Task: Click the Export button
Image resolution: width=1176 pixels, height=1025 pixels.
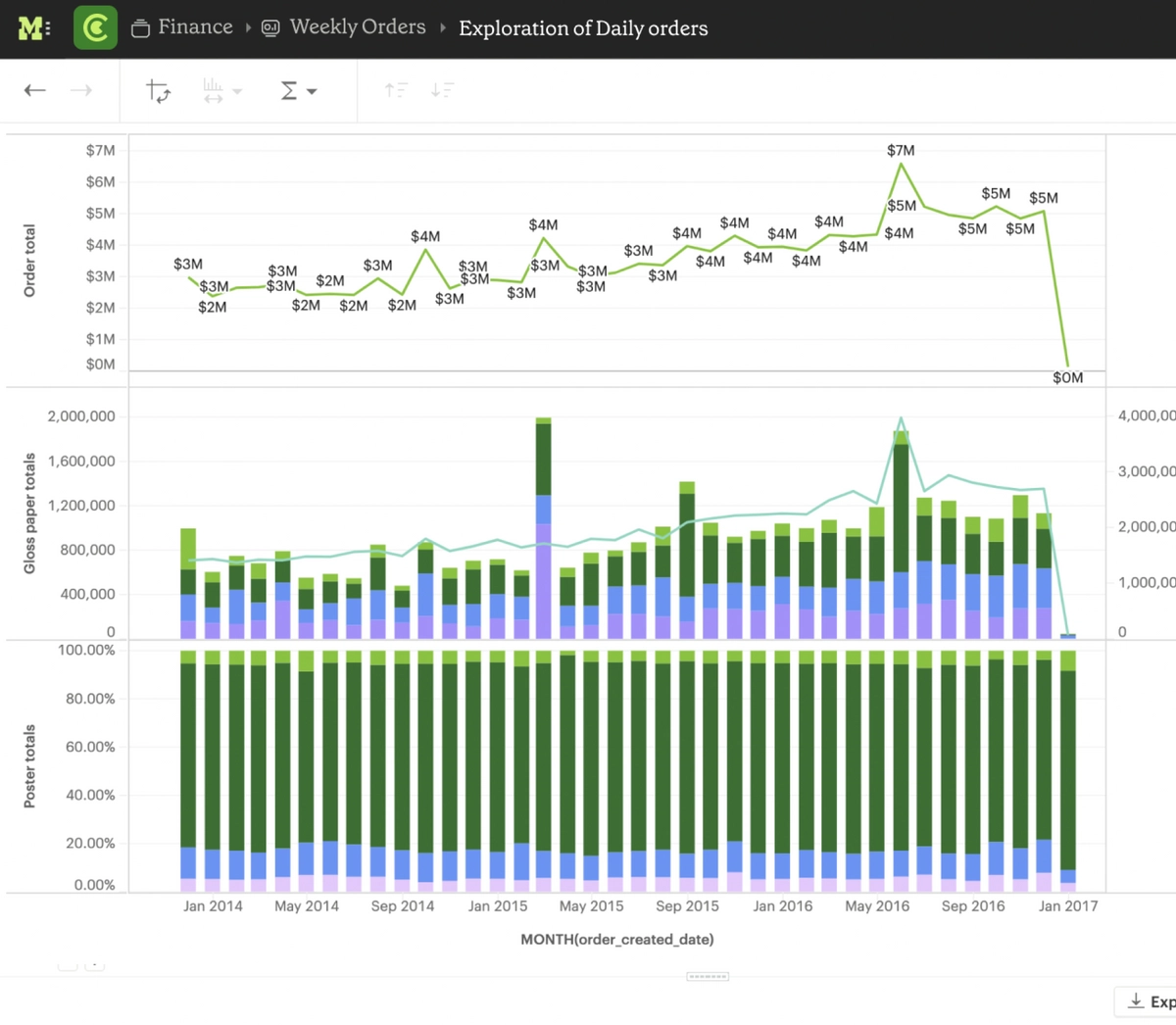Action: click(1156, 1001)
